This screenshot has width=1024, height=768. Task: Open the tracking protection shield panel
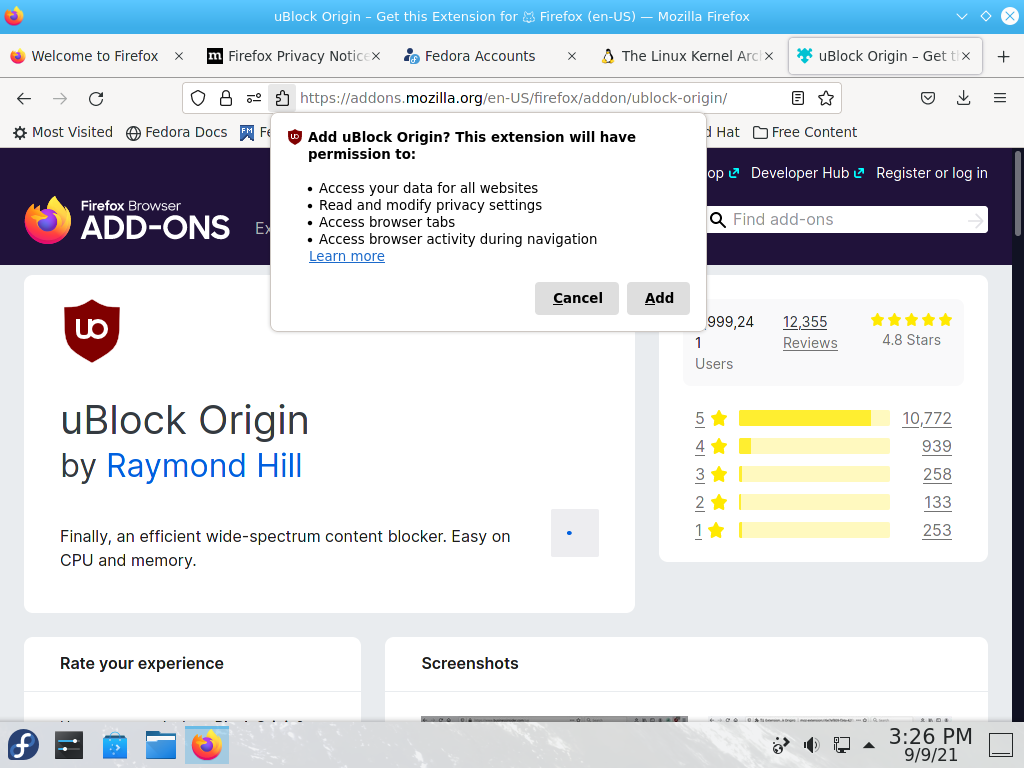click(x=198, y=99)
